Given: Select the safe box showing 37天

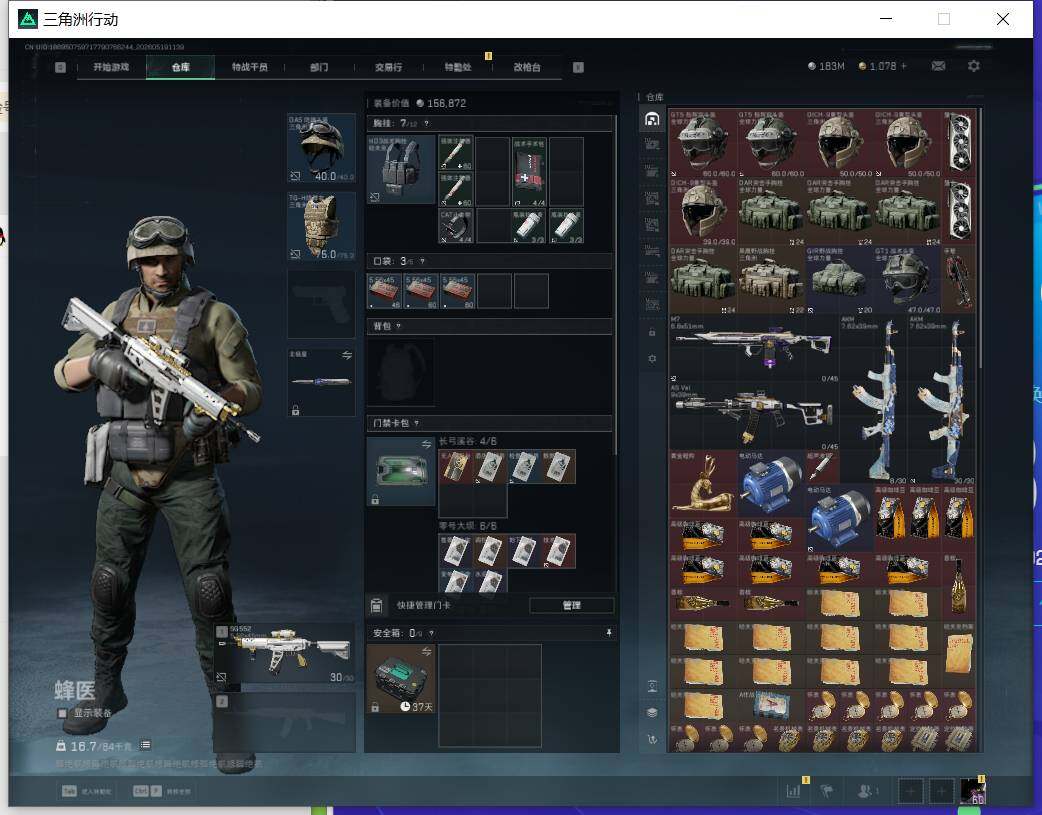Looking at the screenshot, I should [x=401, y=679].
